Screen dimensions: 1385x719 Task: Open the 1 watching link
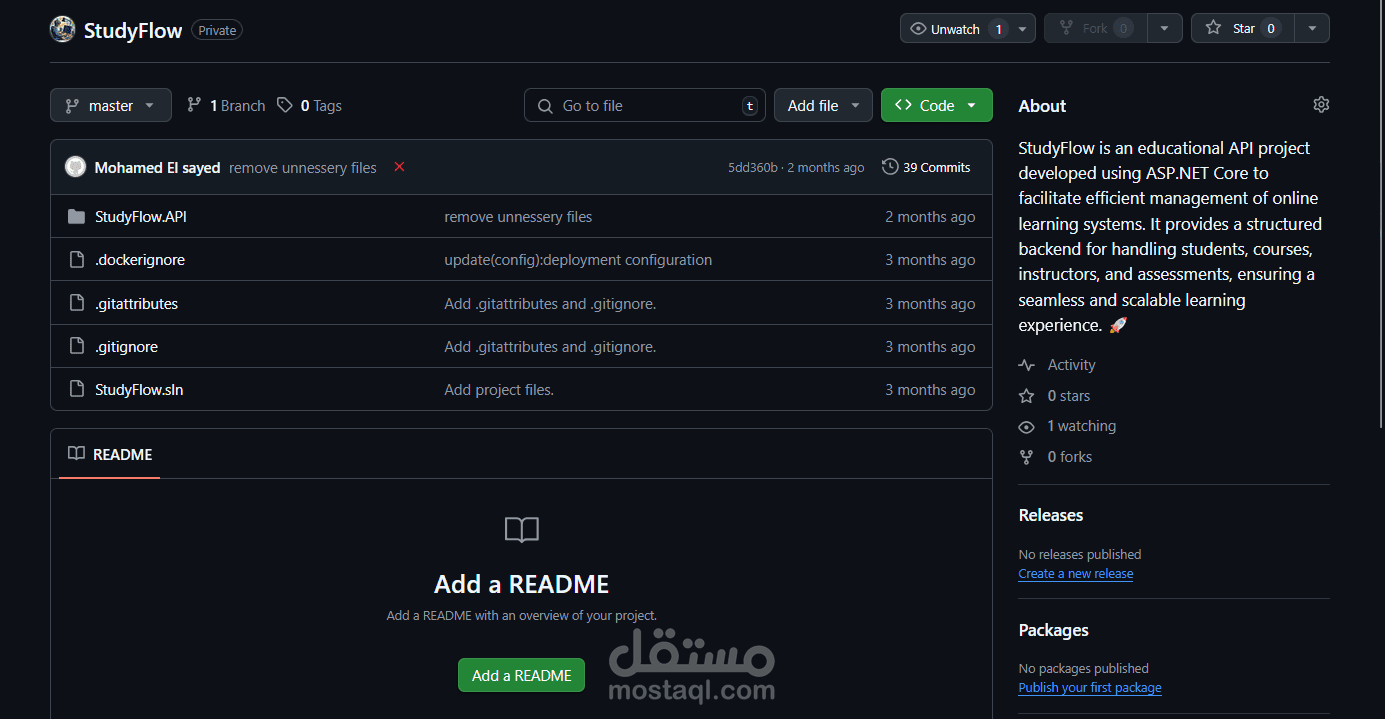[x=1082, y=426]
